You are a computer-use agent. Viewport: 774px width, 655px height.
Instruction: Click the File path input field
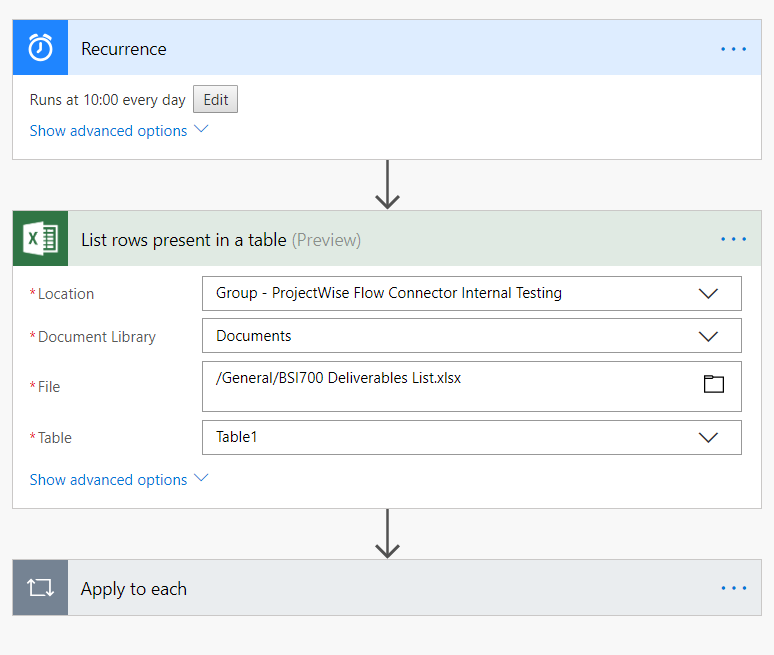(x=471, y=386)
